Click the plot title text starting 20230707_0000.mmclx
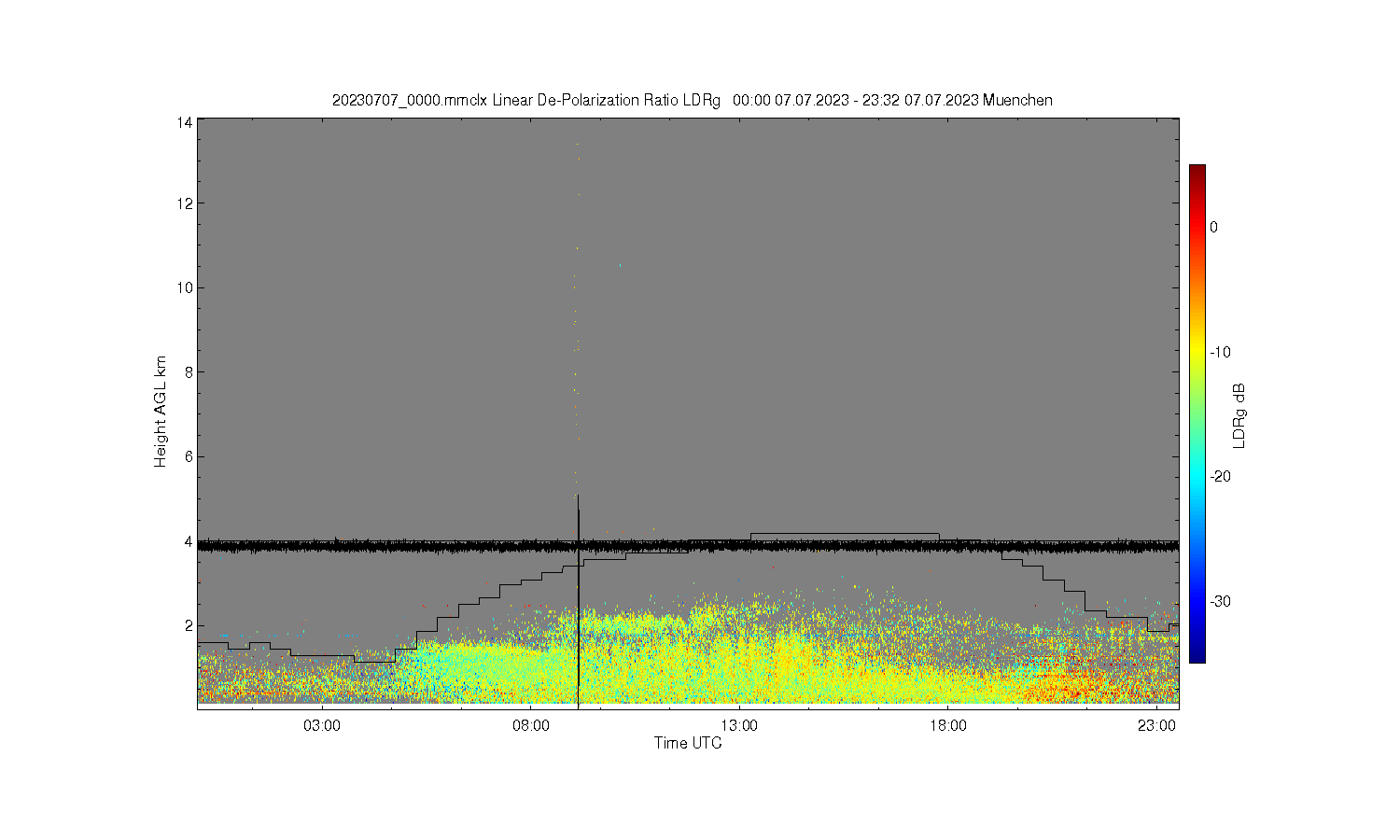1400x840 pixels. (x=693, y=100)
